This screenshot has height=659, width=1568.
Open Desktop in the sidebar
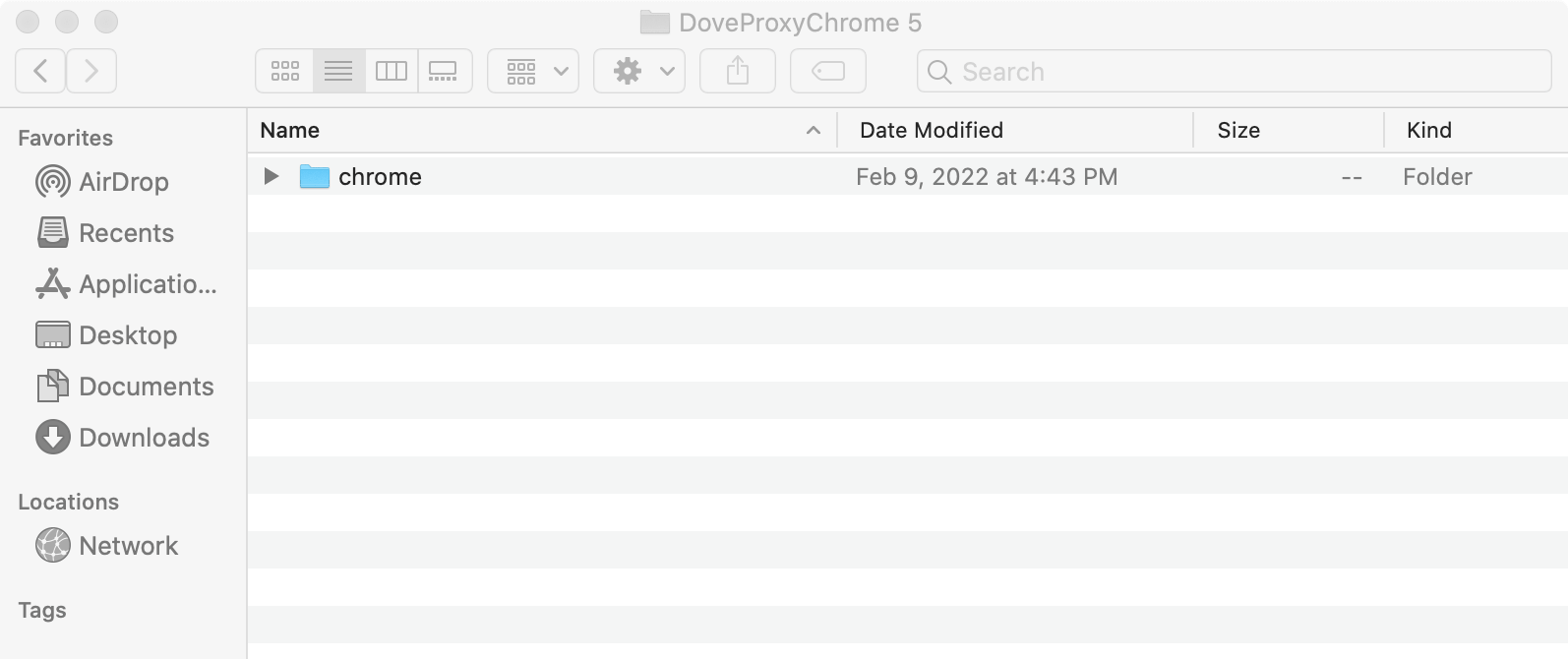[x=106, y=335]
